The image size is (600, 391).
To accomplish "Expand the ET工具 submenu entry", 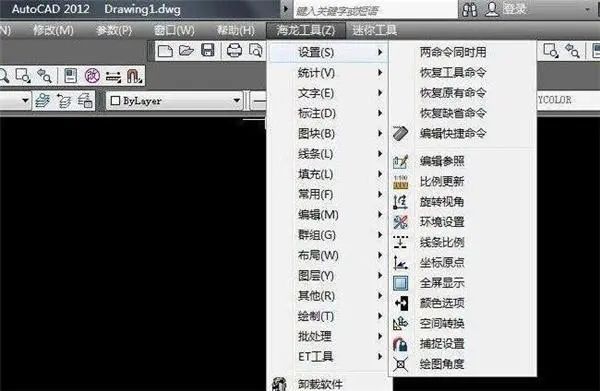I will pos(328,356).
